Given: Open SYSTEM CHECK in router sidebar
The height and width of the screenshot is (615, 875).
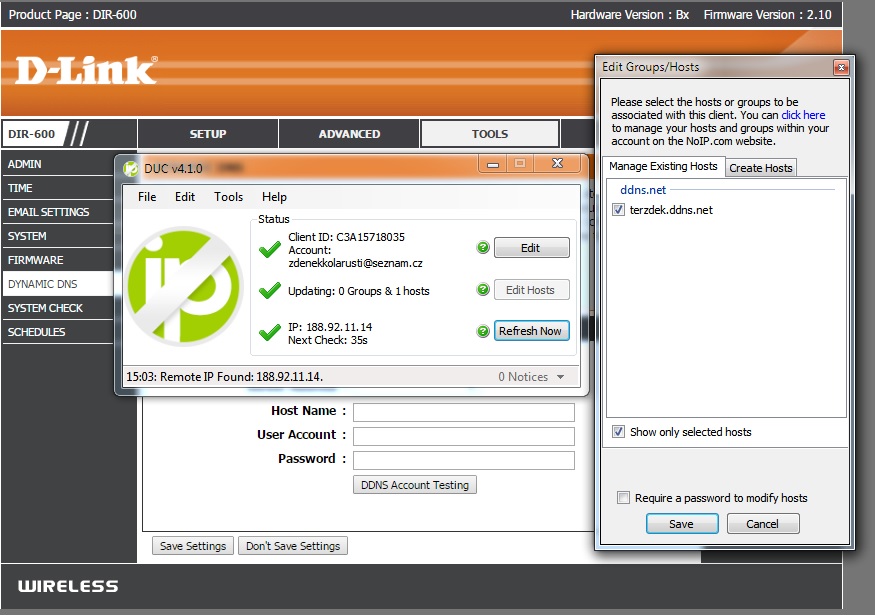Looking at the screenshot, I should click(58, 308).
